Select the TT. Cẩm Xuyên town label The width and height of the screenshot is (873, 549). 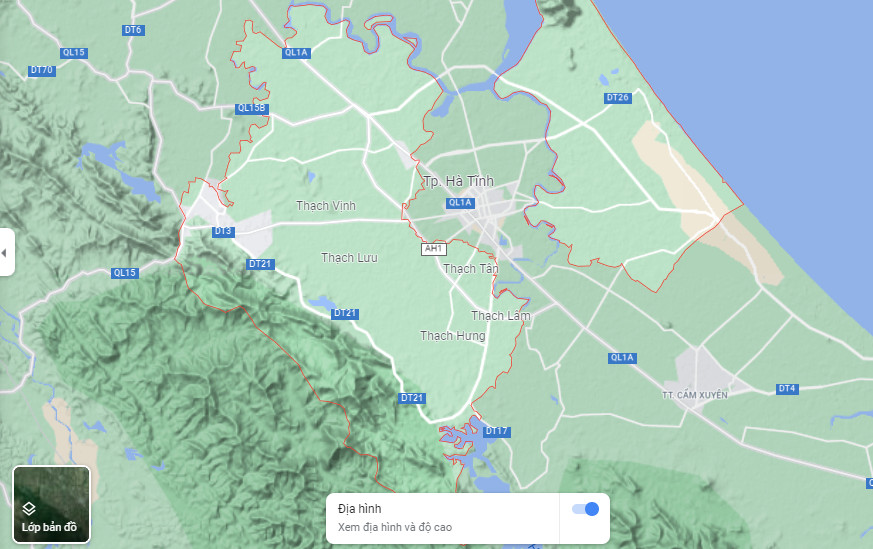(x=695, y=395)
